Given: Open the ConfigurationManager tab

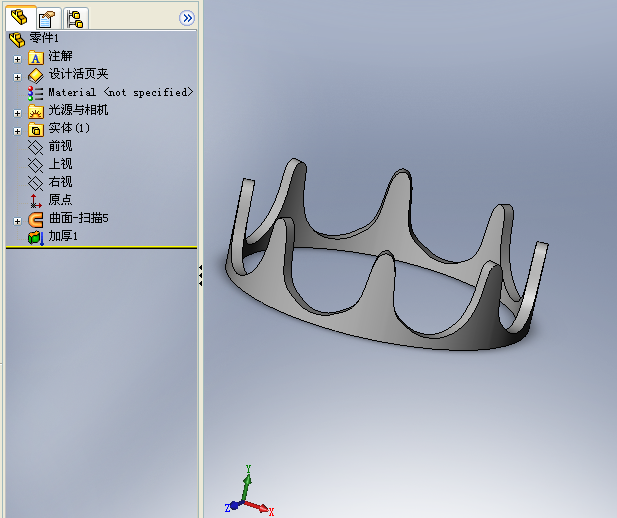Looking at the screenshot, I should (75, 18).
